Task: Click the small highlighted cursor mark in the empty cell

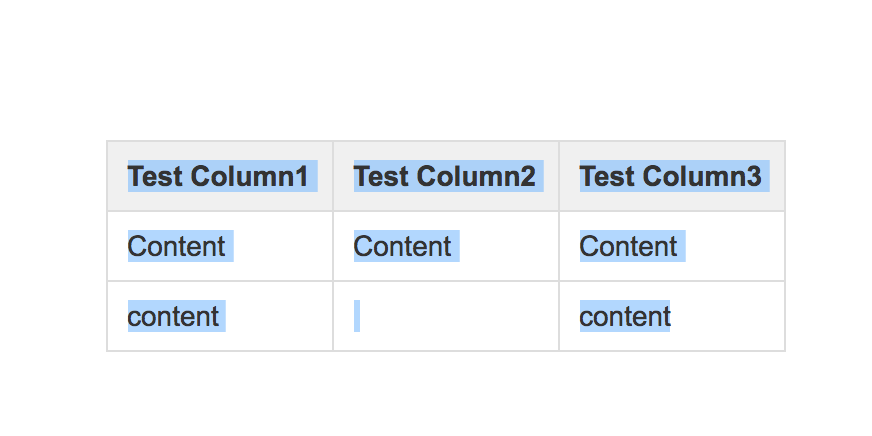Action: (357, 316)
